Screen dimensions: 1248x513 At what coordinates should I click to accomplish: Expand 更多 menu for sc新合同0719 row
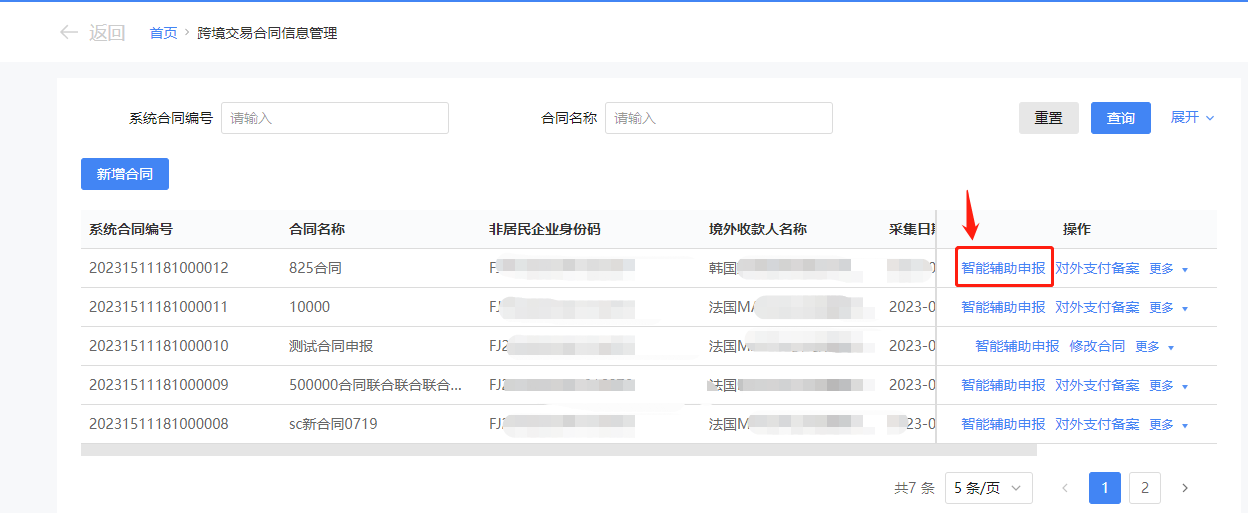click(1168, 424)
